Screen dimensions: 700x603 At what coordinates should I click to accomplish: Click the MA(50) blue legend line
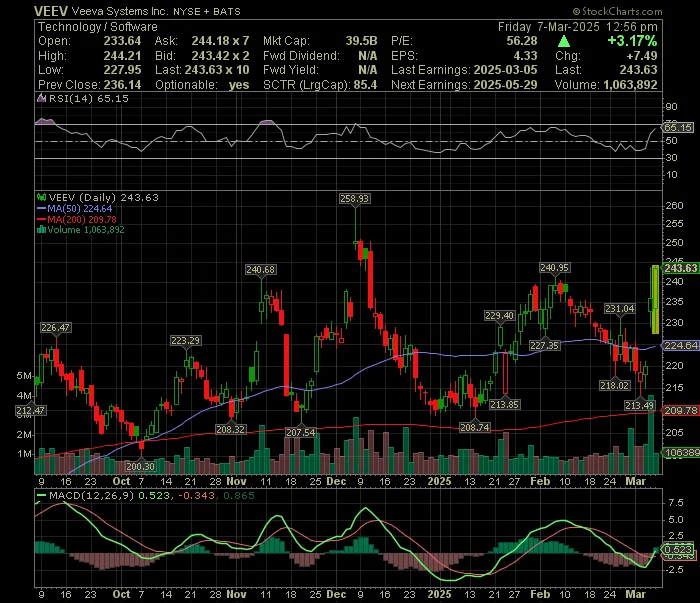pos(42,208)
